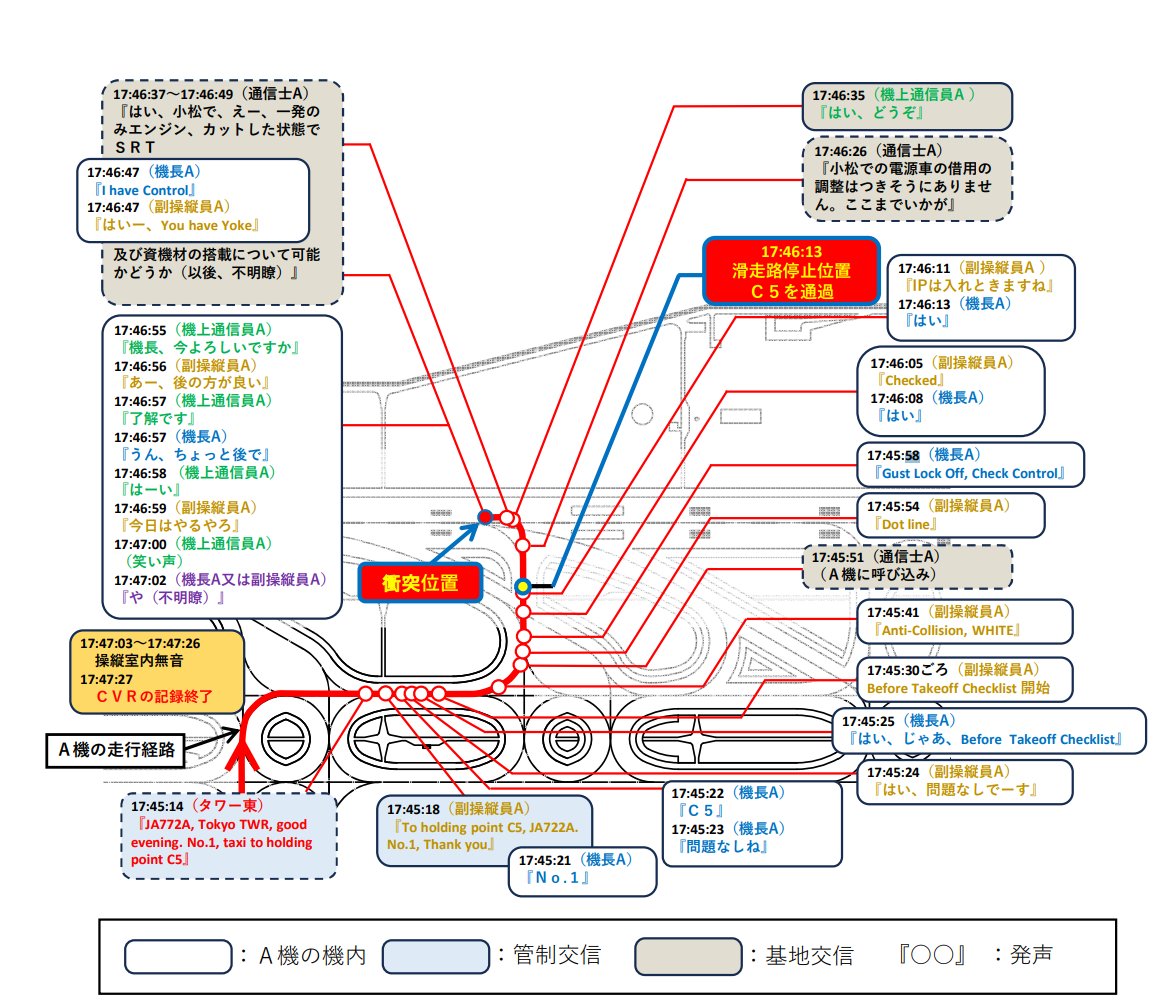This screenshot has width=1165, height=1000.
Task: Click the 17:46:37〜17:46:49 (通信士A) heading
Action: click(211, 94)
